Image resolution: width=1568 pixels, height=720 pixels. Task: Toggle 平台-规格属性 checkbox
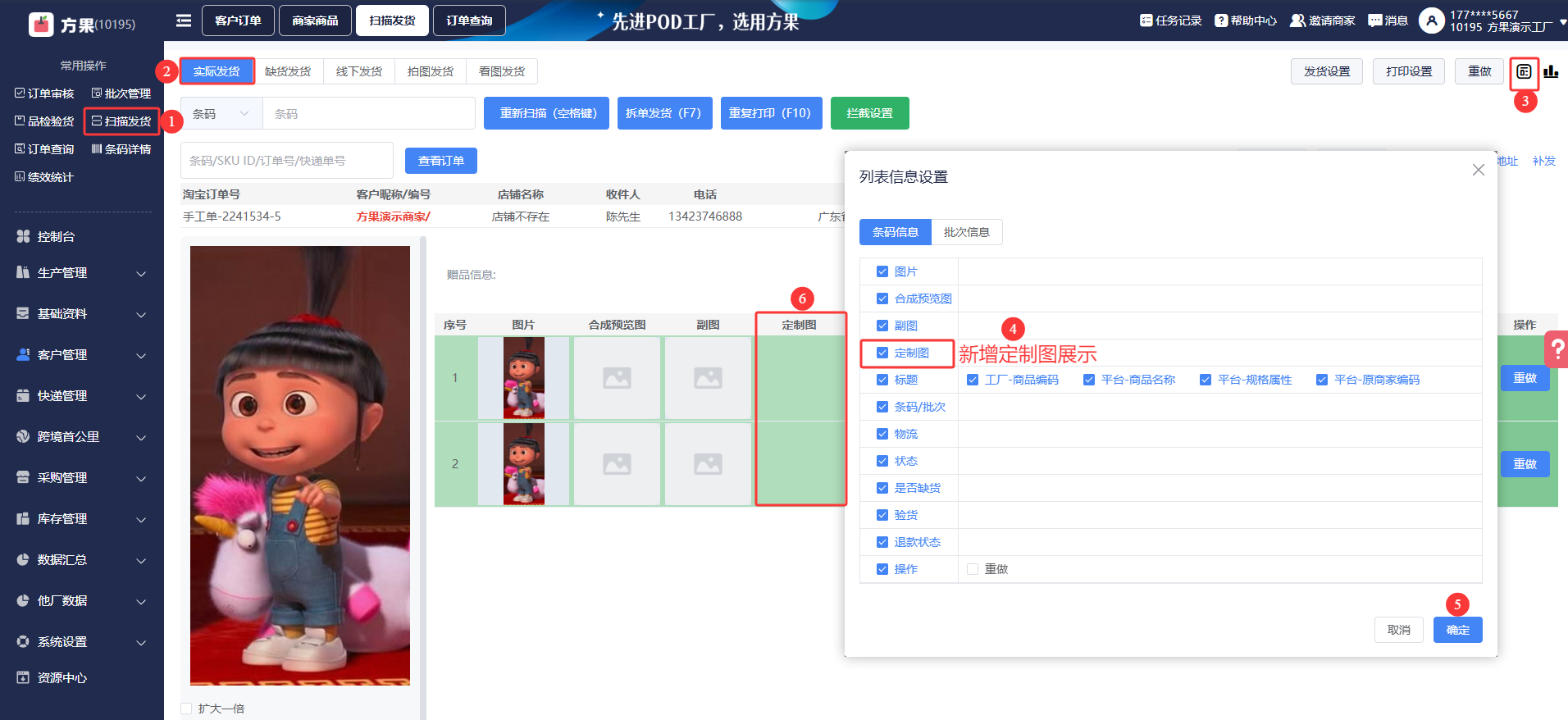tap(1206, 380)
